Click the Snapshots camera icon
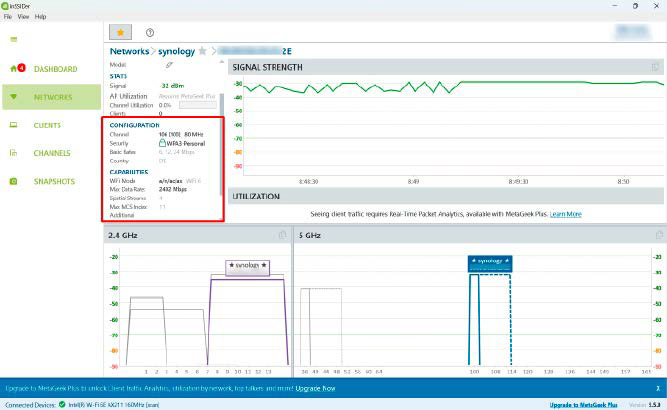Screen dimensions: 667x410 tap(14, 181)
